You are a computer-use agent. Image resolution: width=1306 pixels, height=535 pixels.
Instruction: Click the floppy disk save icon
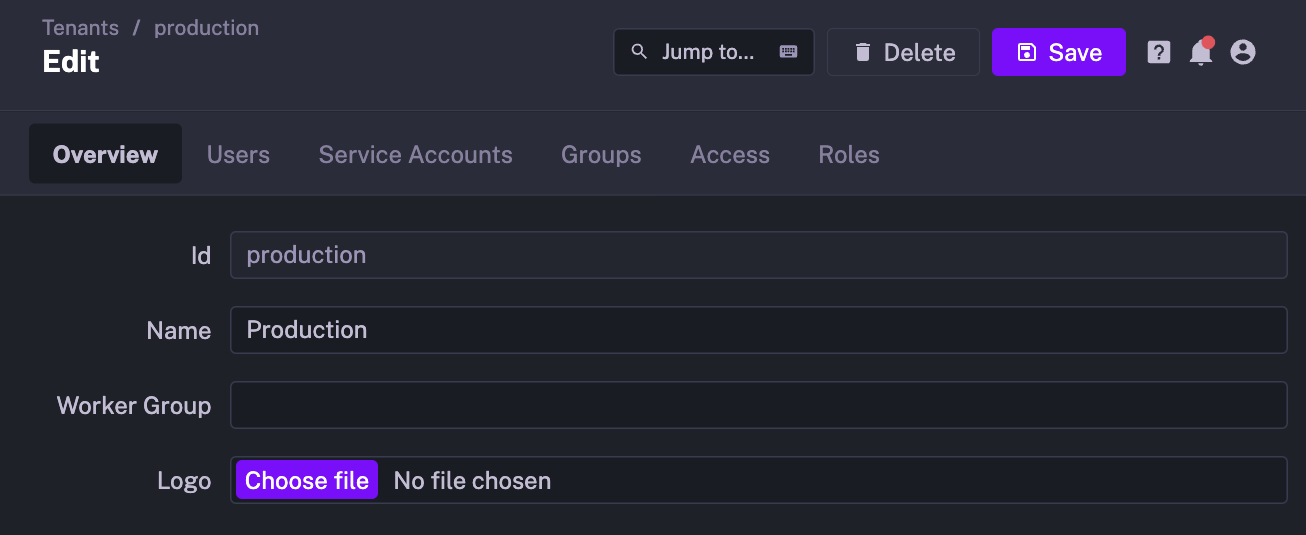[1026, 52]
